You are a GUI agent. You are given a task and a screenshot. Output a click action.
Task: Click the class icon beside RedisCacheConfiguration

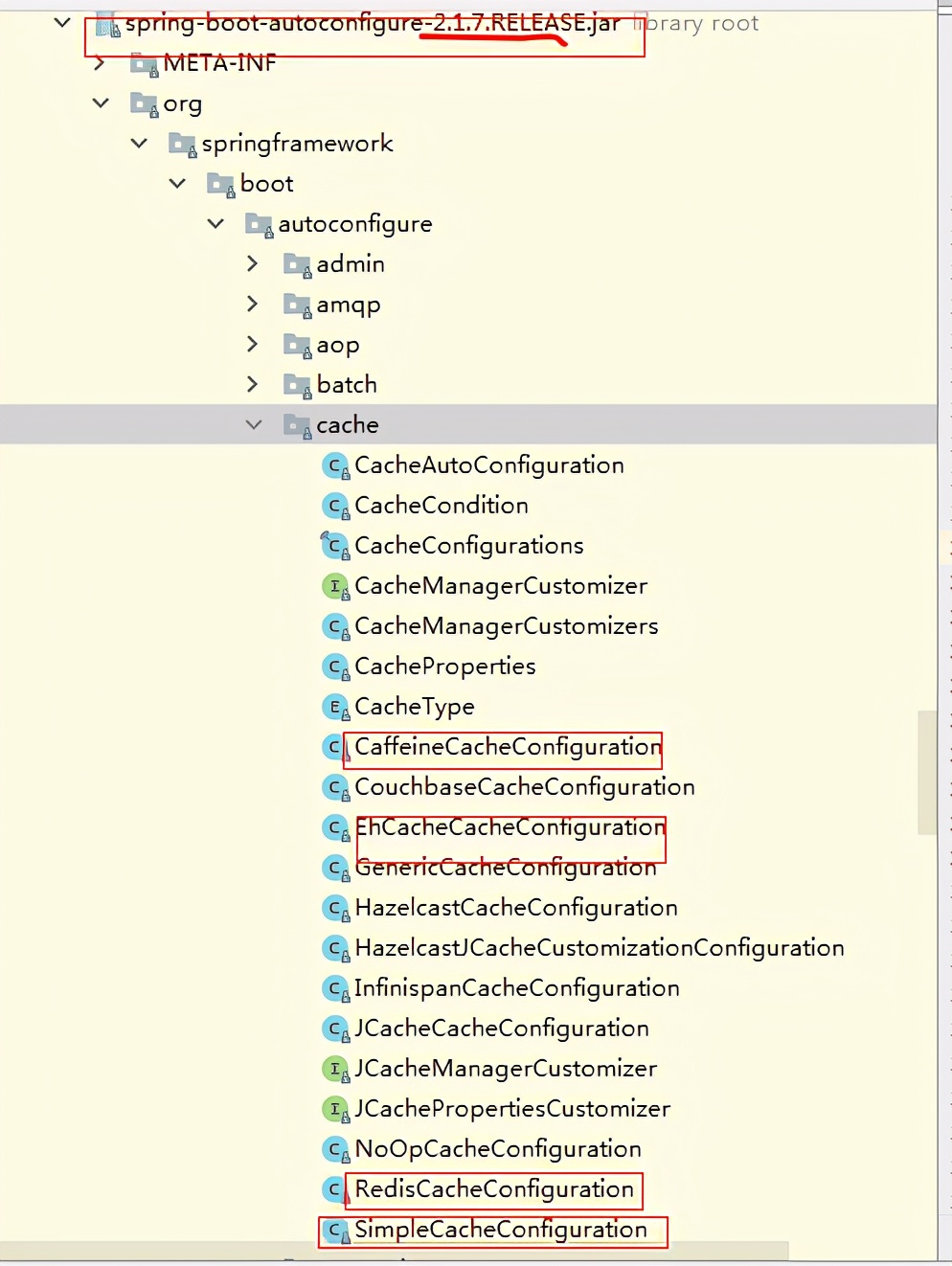(x=334, y=1190)
